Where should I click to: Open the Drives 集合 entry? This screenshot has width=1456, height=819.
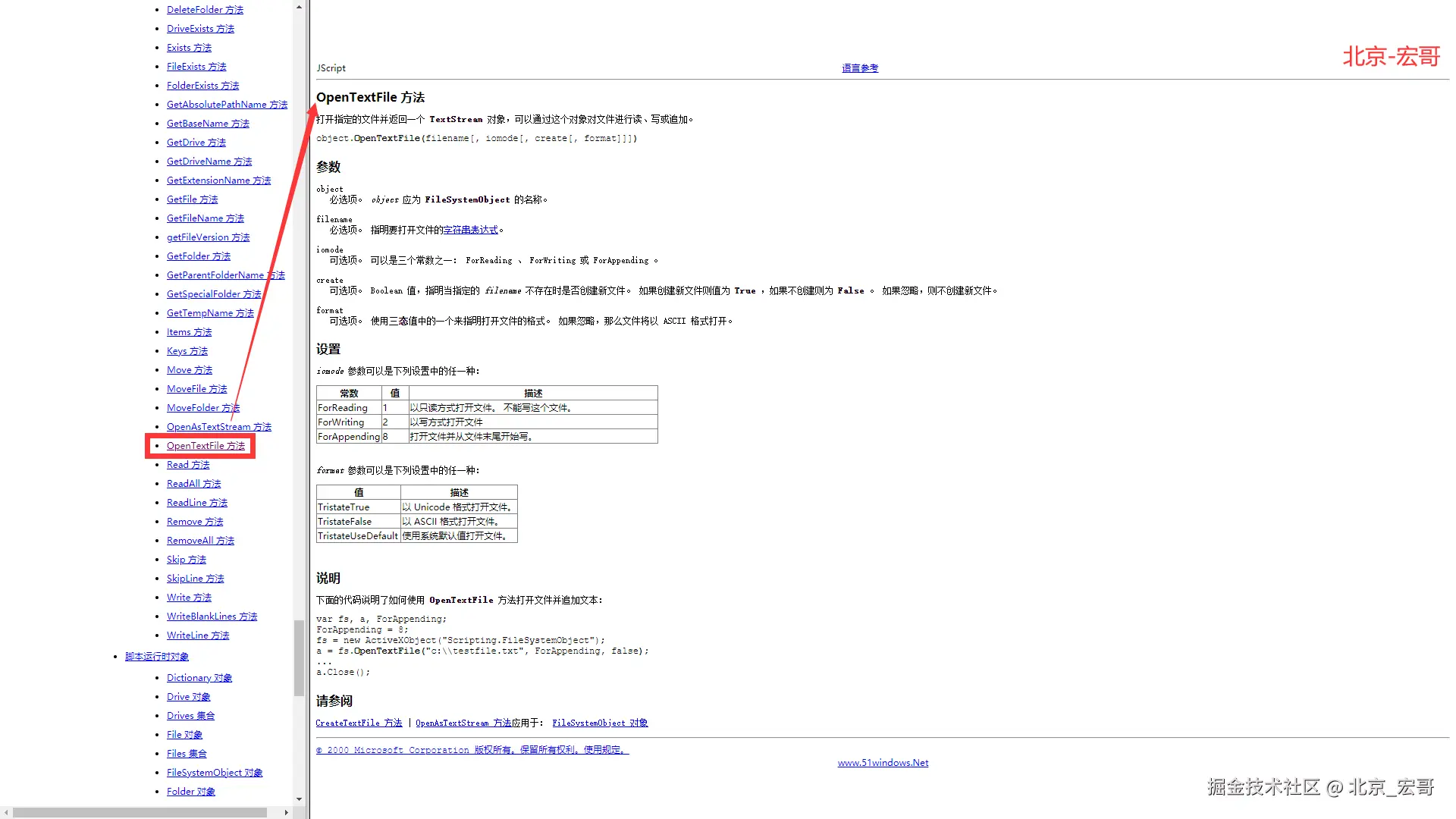190,716
